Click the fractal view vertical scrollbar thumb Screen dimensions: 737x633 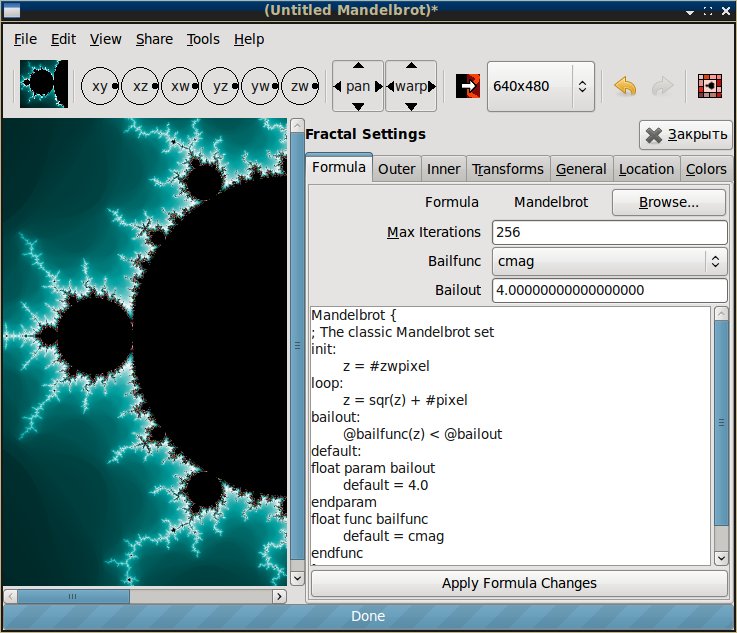click(297, 346)
